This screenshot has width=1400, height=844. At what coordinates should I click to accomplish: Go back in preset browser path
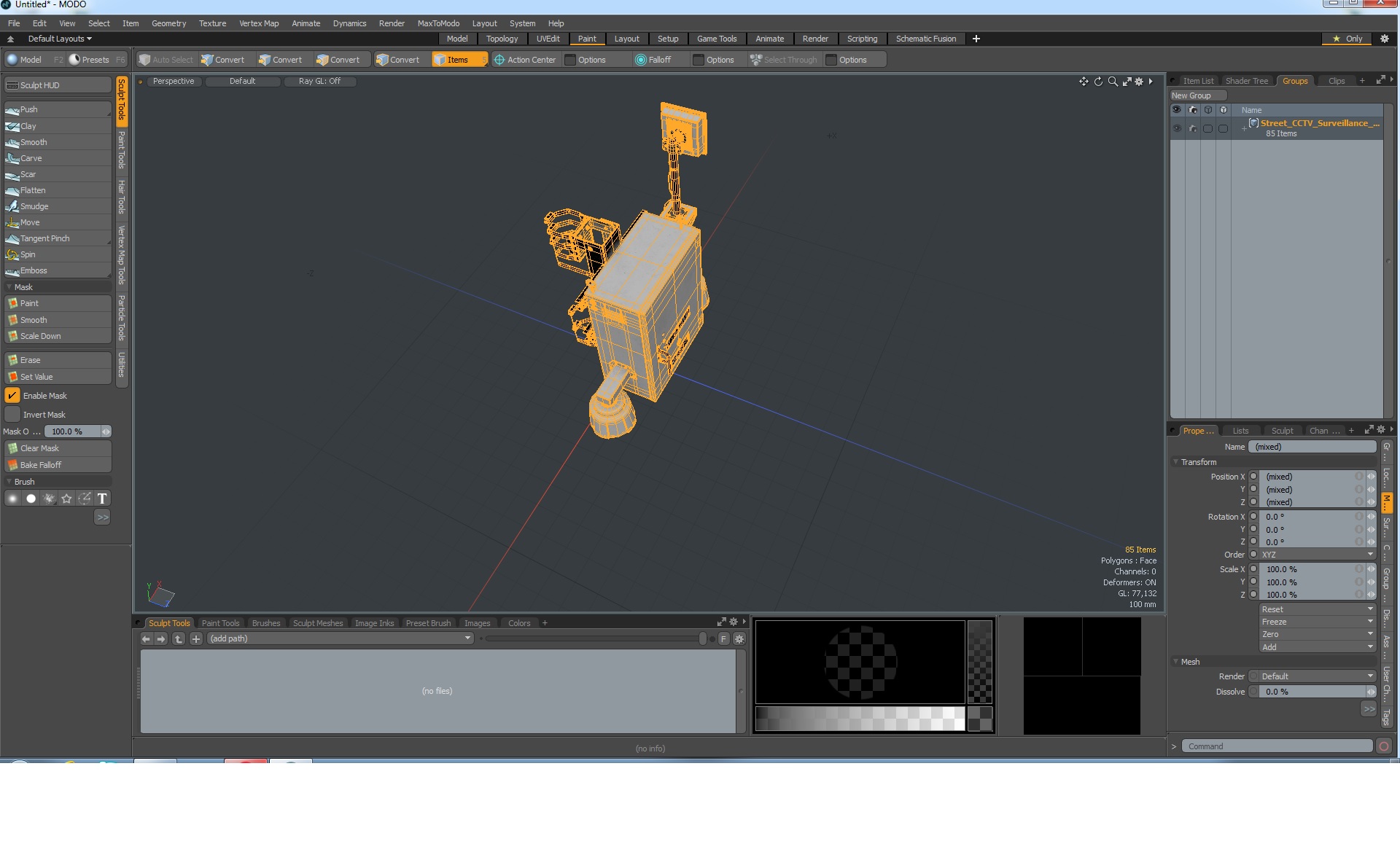[146, 638]
